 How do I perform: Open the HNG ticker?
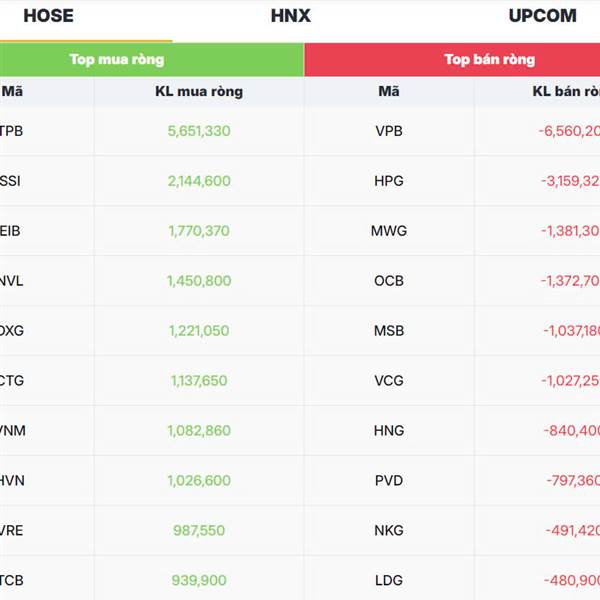(x=389, y=431)
